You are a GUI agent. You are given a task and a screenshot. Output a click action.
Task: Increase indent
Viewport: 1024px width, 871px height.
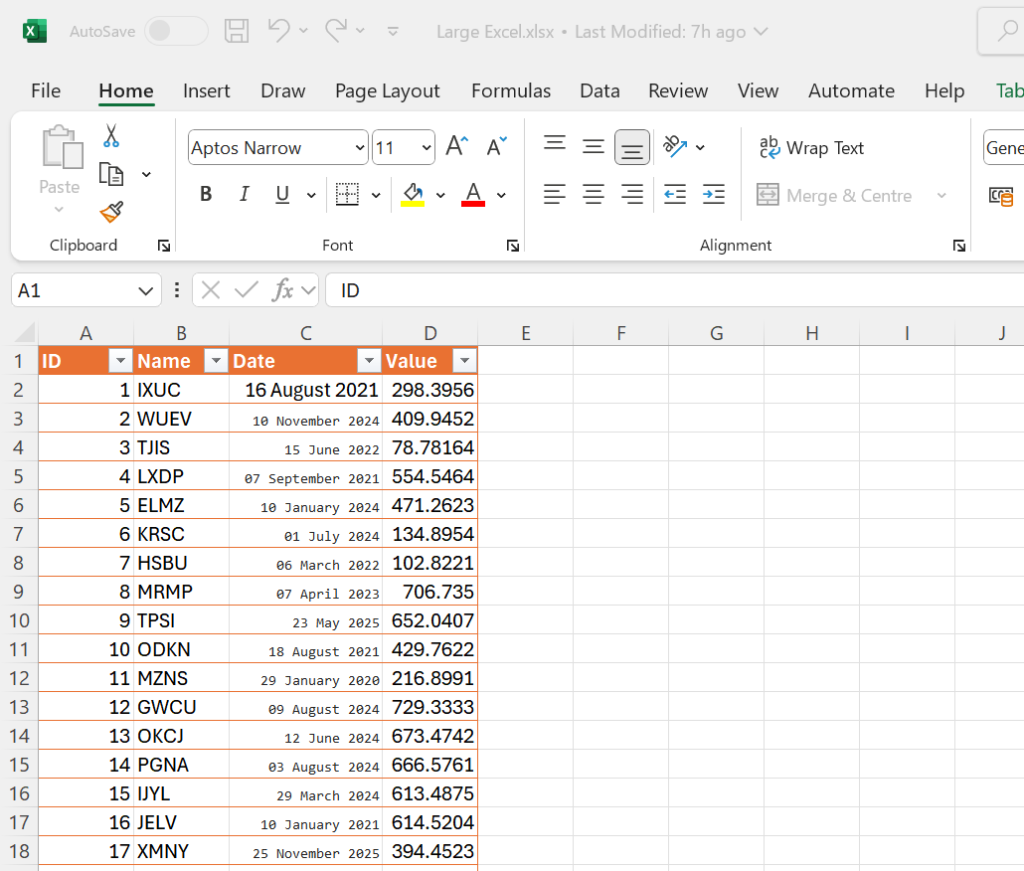click(713, 194)
